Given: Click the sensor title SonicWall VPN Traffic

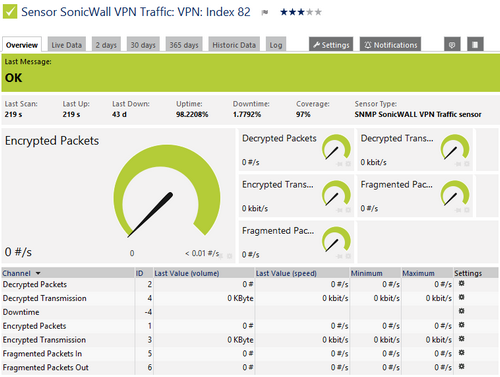Looking at the screenshot, I should click(136, 12).
